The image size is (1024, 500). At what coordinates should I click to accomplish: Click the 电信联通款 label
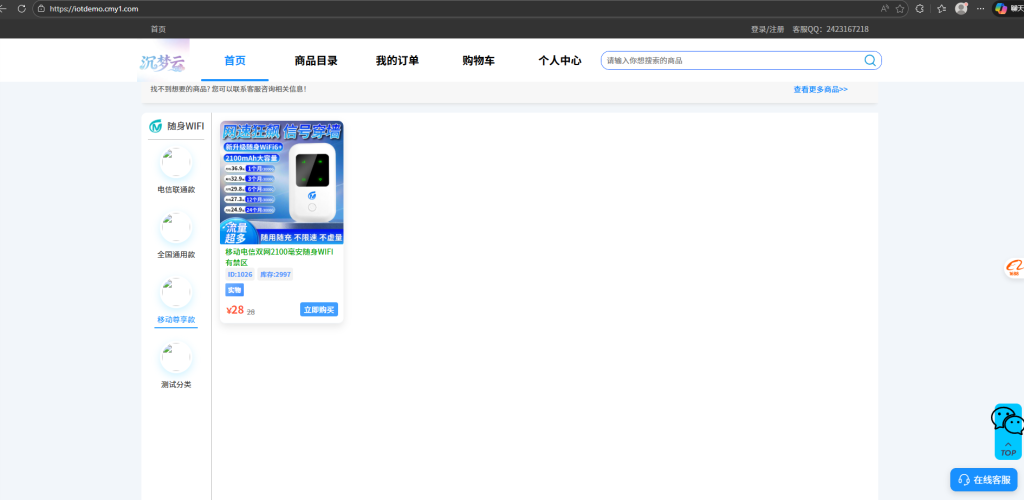click(176, 189)
